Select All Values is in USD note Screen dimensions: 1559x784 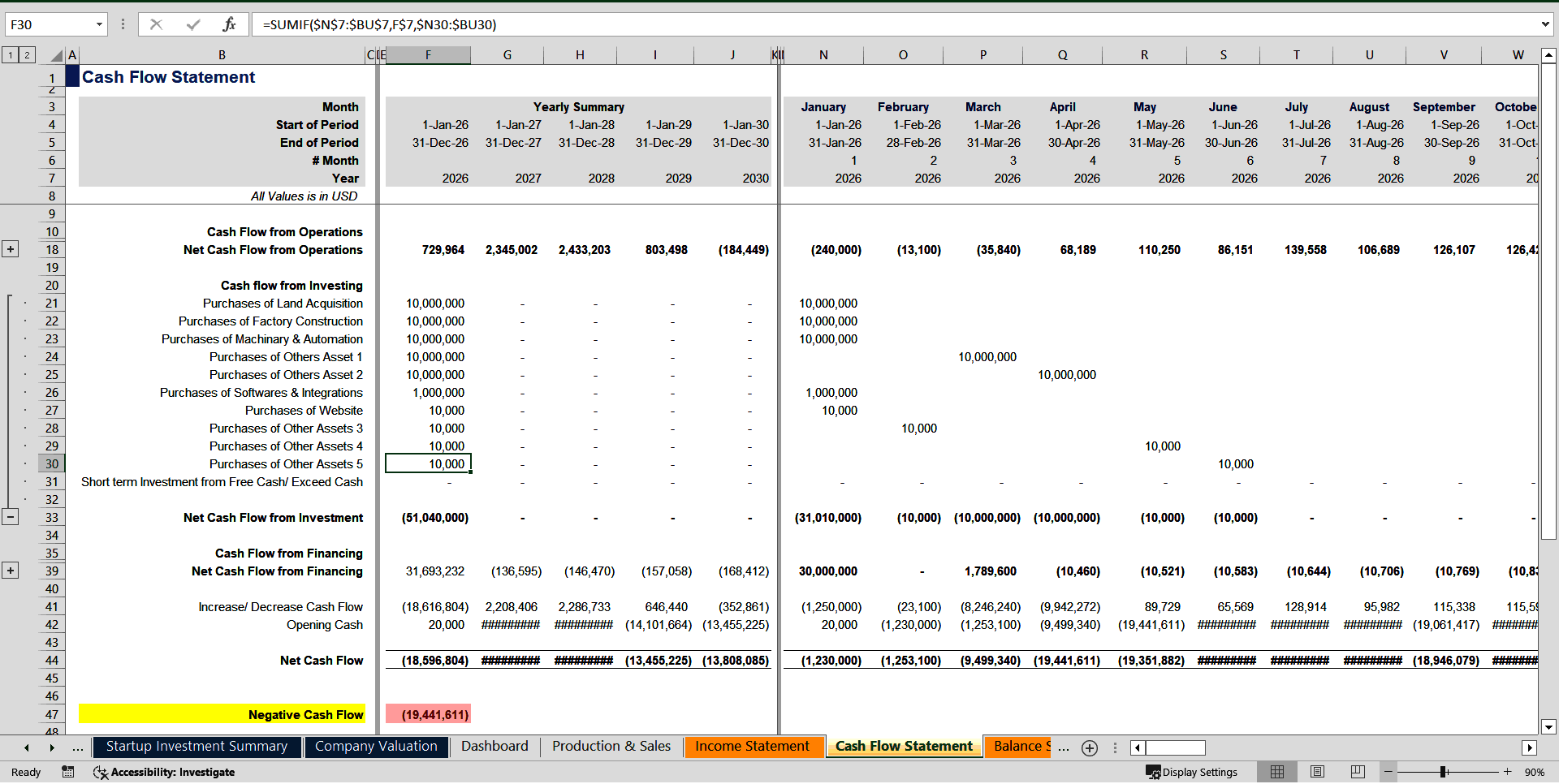coord(304,196)
